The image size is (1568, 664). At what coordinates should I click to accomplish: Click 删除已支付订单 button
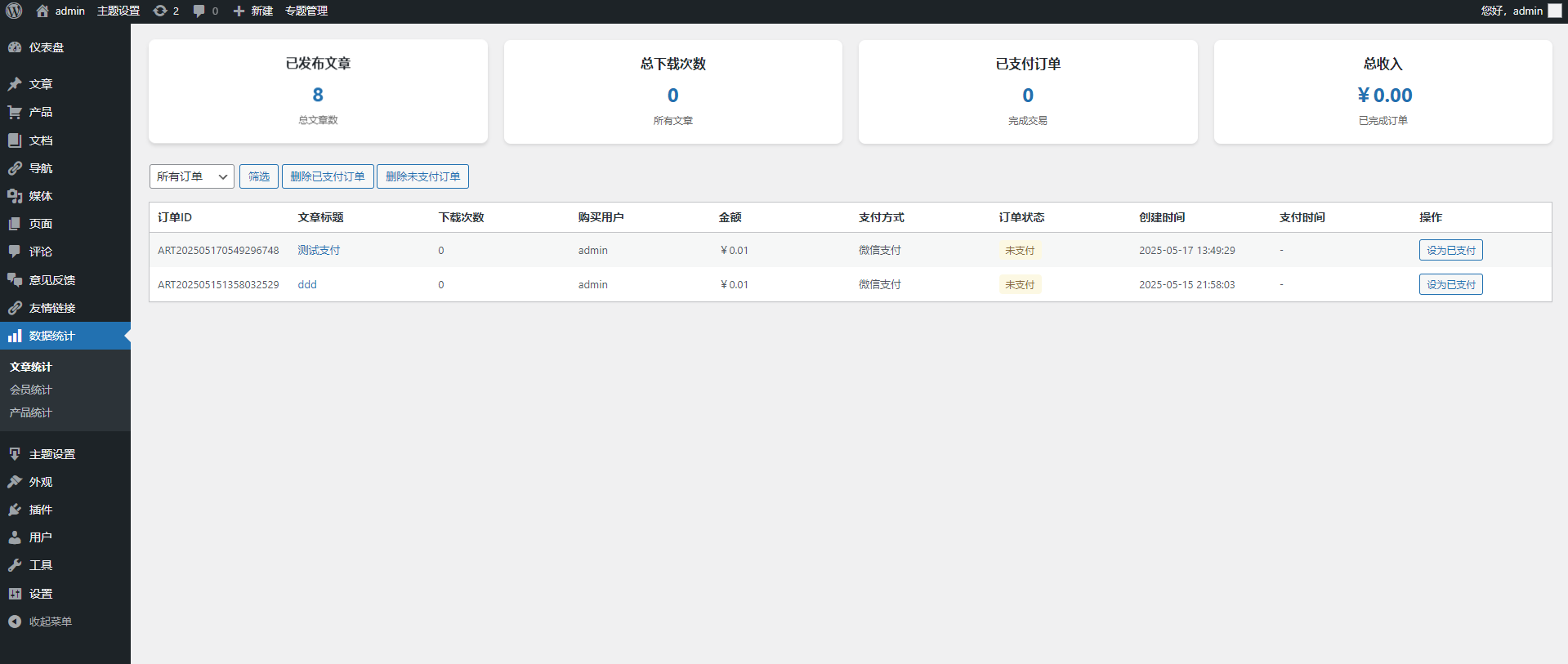[328, 176]
